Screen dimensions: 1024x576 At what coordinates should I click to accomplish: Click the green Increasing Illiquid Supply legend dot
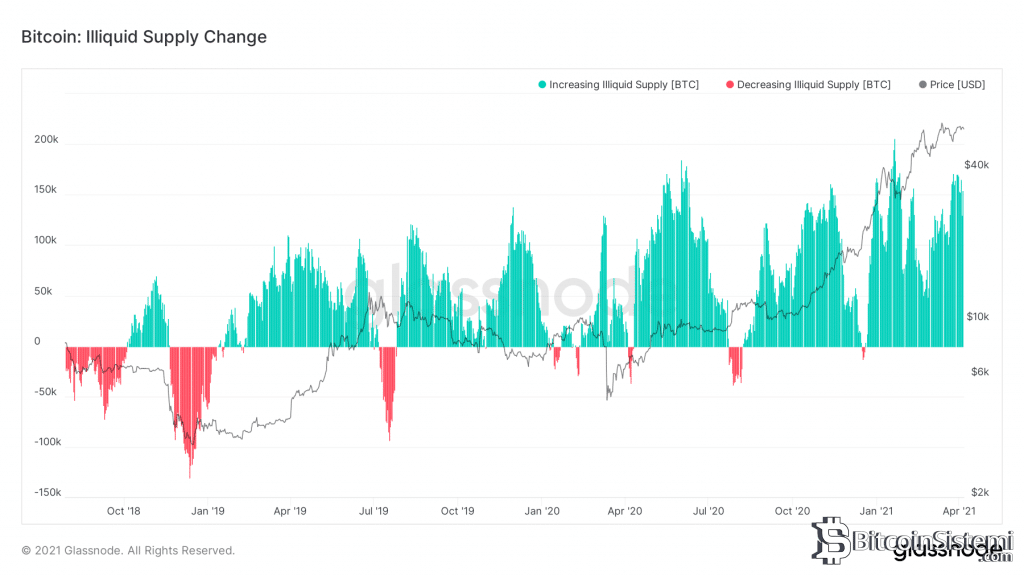(542, 85)
